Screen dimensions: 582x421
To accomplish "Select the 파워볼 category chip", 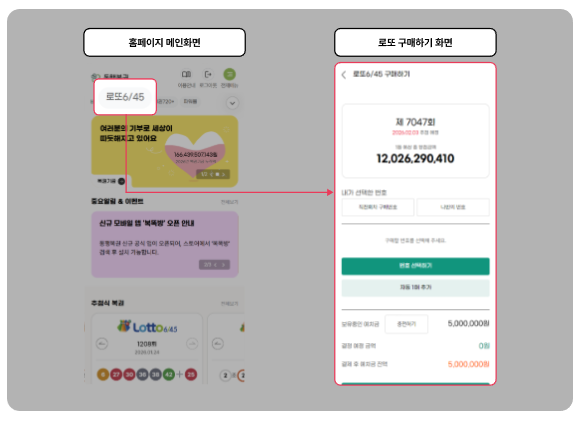I will [x=190, y=101].
